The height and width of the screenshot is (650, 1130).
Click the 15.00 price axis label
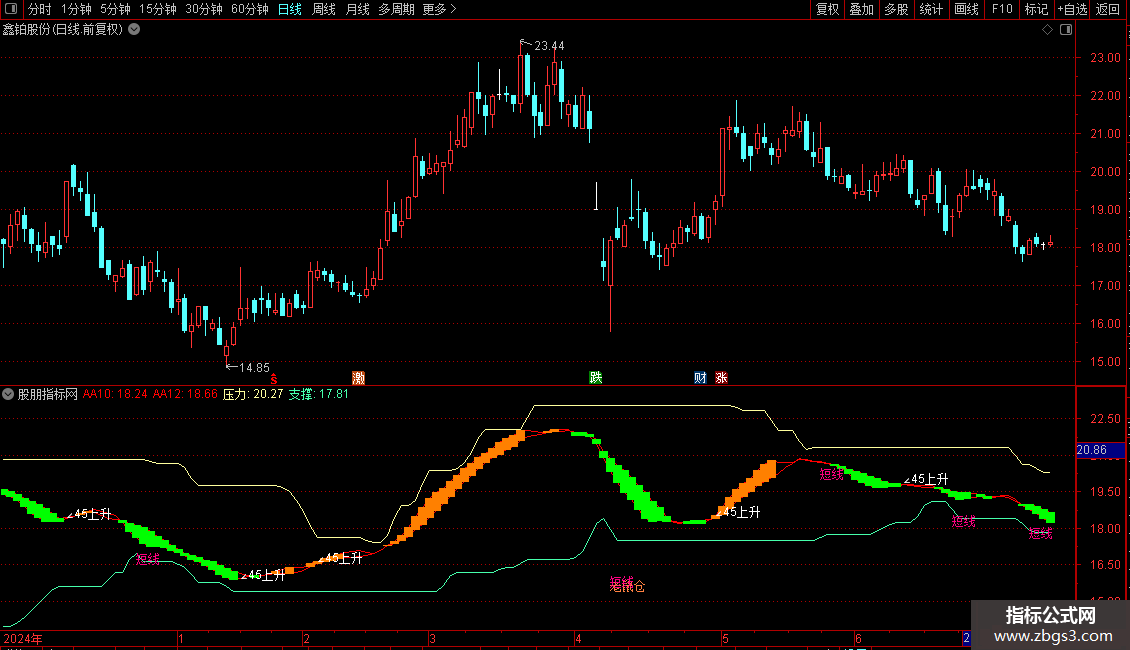point(1105,362)
